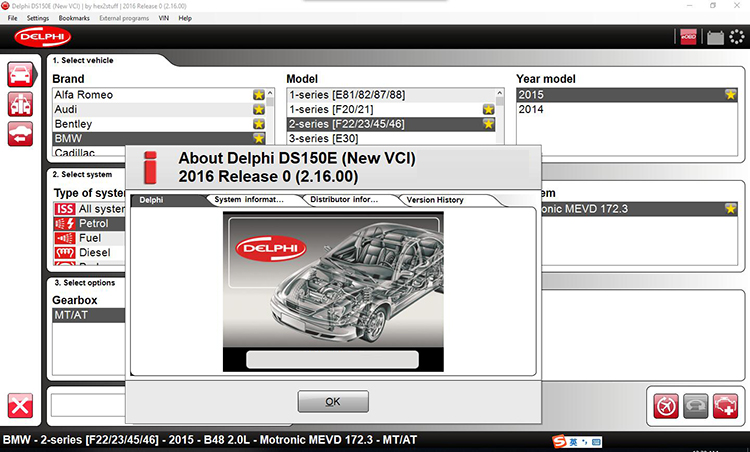The width and height of the screenshot is (750, 452).
Task: Select Audi in the Brand list
Action: coord(68,109)
